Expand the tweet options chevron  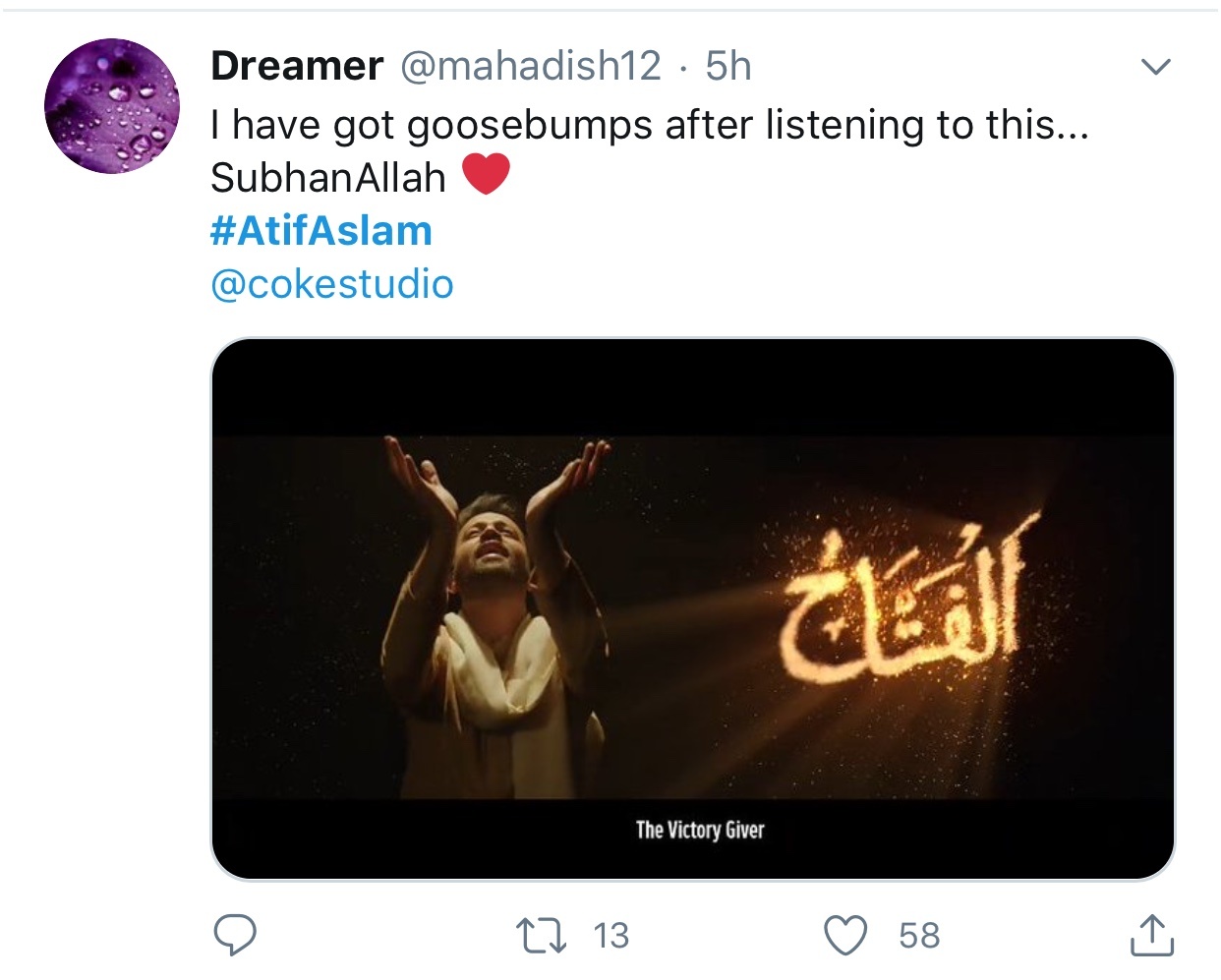point(1155,67)
